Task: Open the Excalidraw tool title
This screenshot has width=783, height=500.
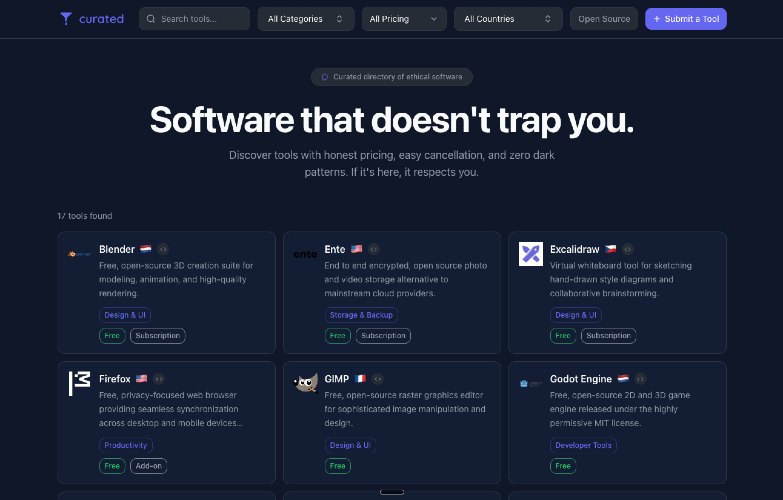Action: (574, 249)
